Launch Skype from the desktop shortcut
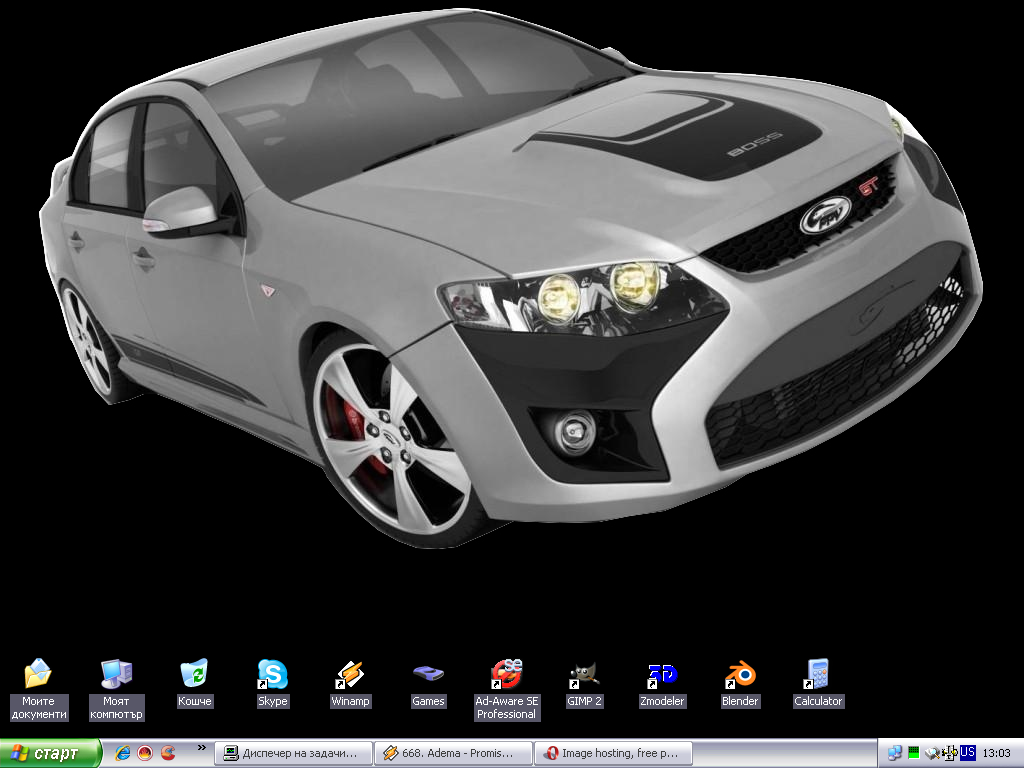Viewport: 1024px width, 768px height. click(x=272, y=674)
